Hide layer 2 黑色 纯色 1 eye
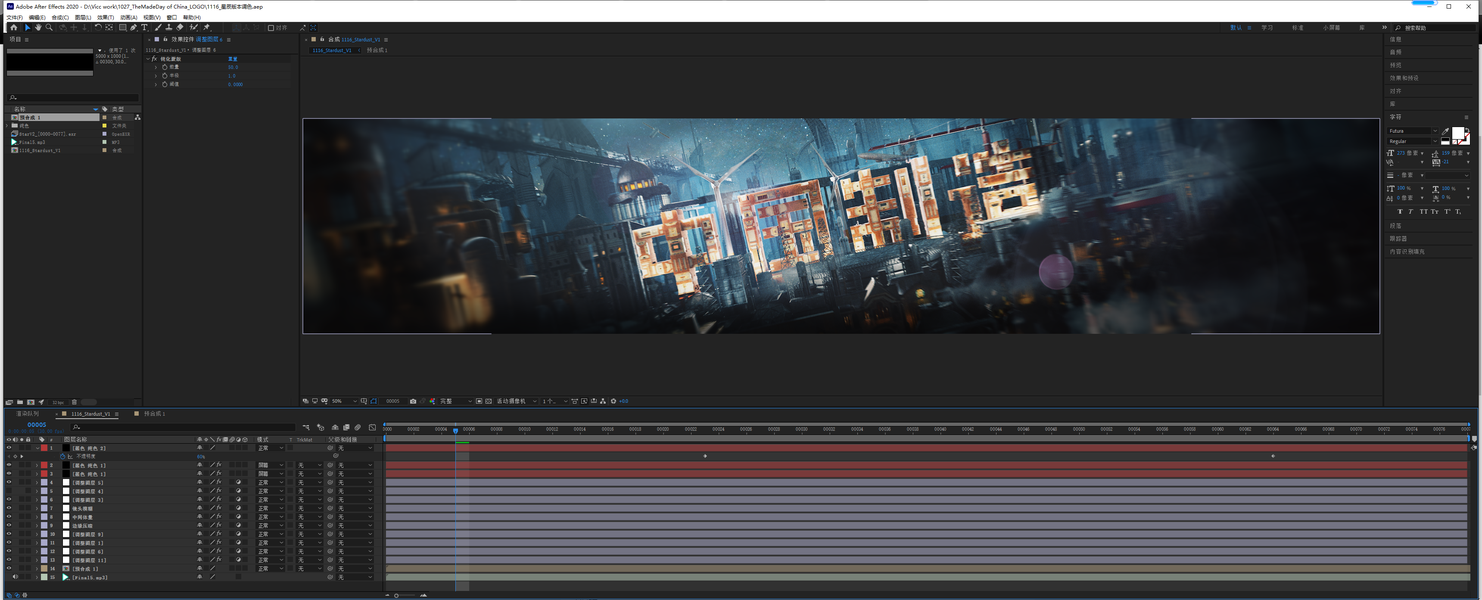Viewport: 1482px width, 600px height. tap(9, 465)
